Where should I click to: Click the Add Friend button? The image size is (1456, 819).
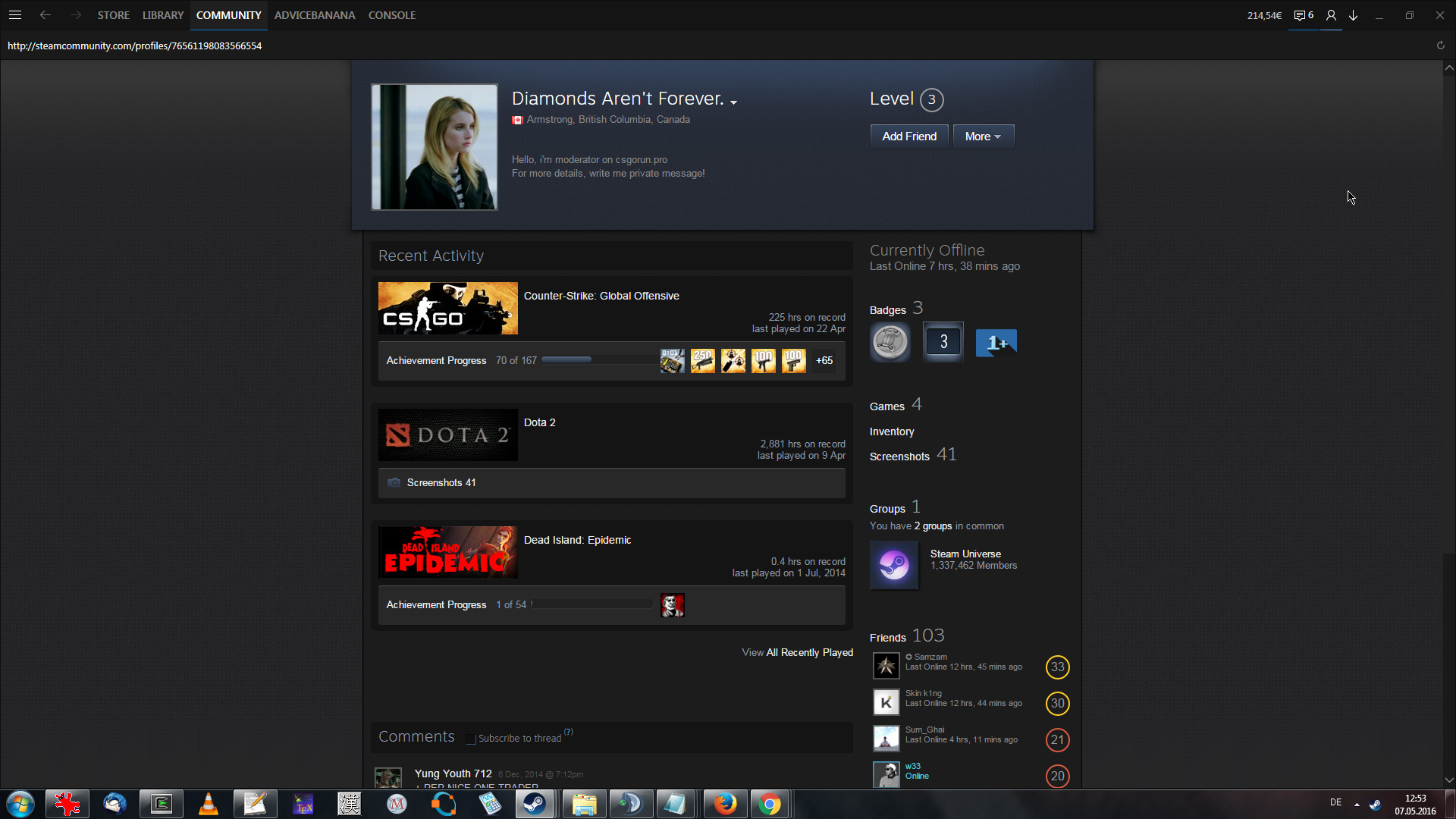pyautogui.click(x=908, y=136)
